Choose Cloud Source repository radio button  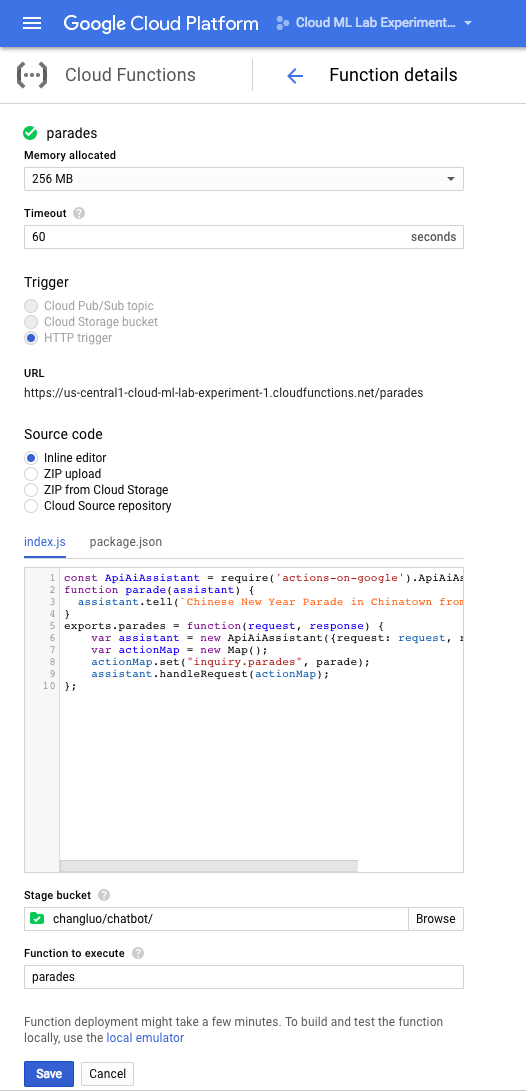31,506
